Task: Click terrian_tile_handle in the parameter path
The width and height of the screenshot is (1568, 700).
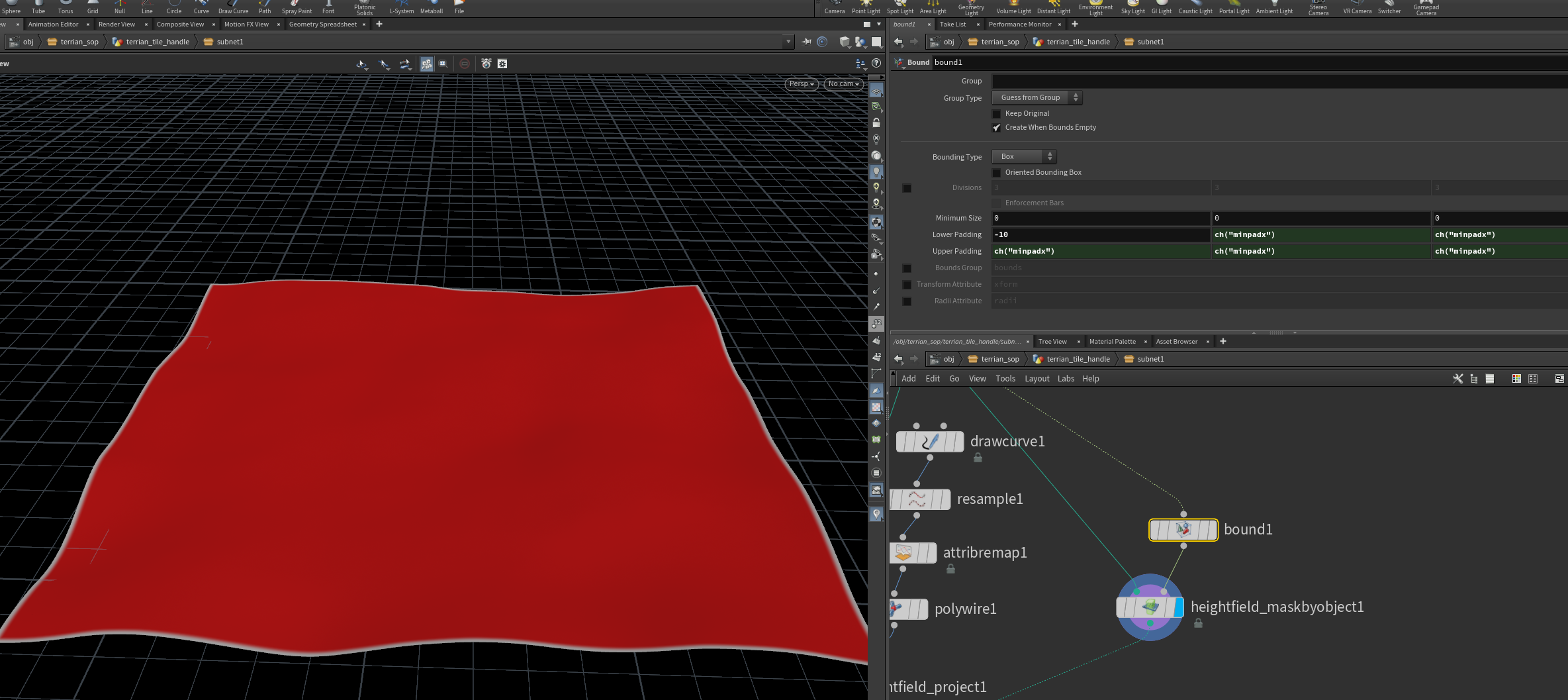Action: pos(1078,42)
